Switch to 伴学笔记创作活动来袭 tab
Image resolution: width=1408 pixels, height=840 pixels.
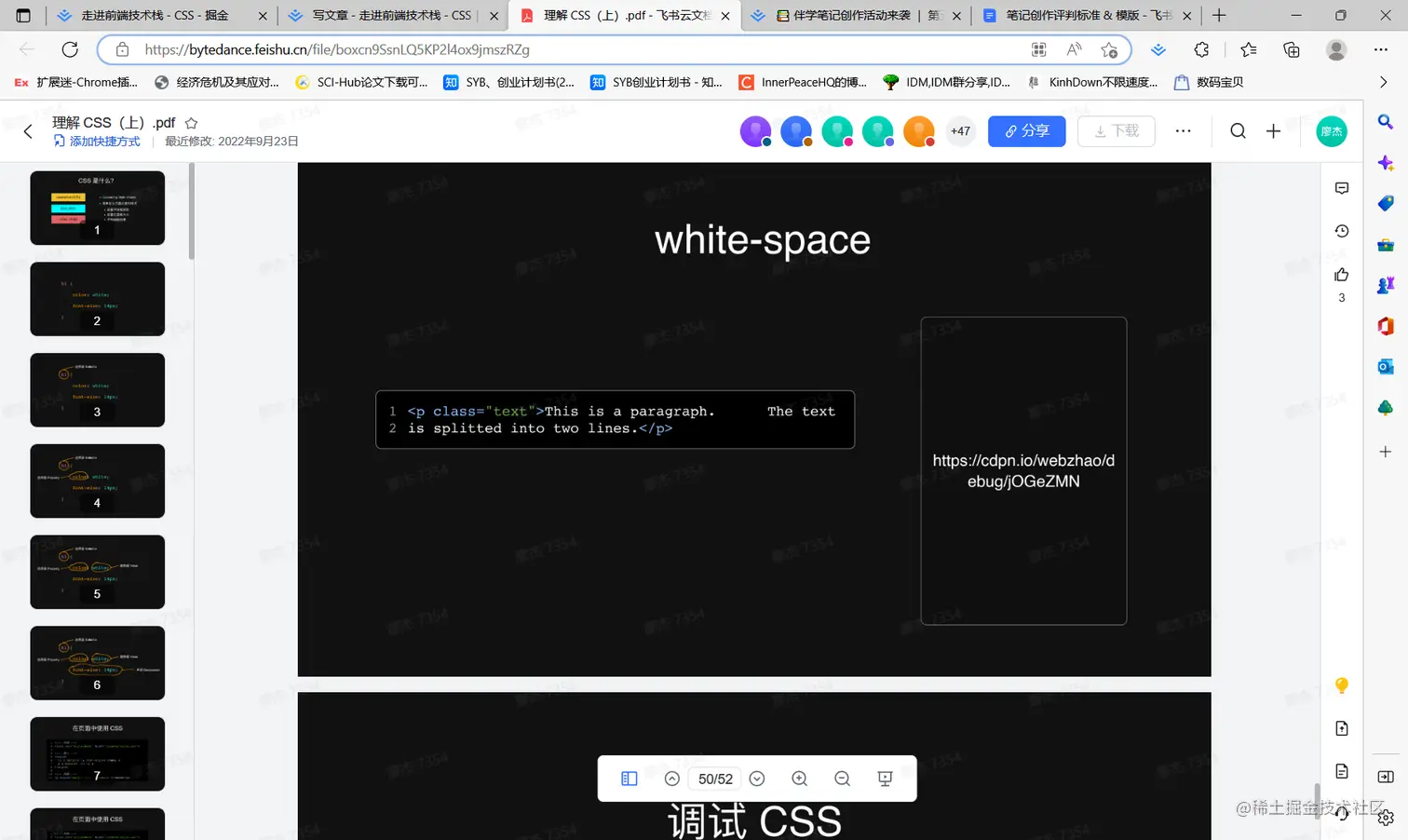[855, 15]
